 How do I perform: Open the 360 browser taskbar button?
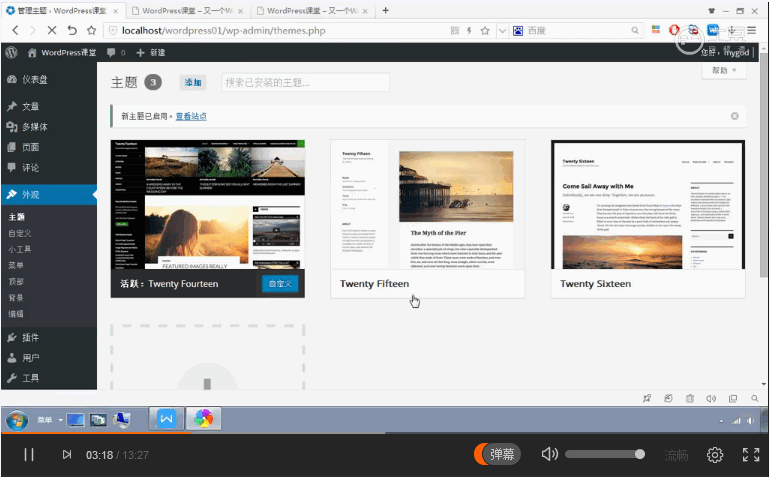pyautogui.click(x=166, y=419)
